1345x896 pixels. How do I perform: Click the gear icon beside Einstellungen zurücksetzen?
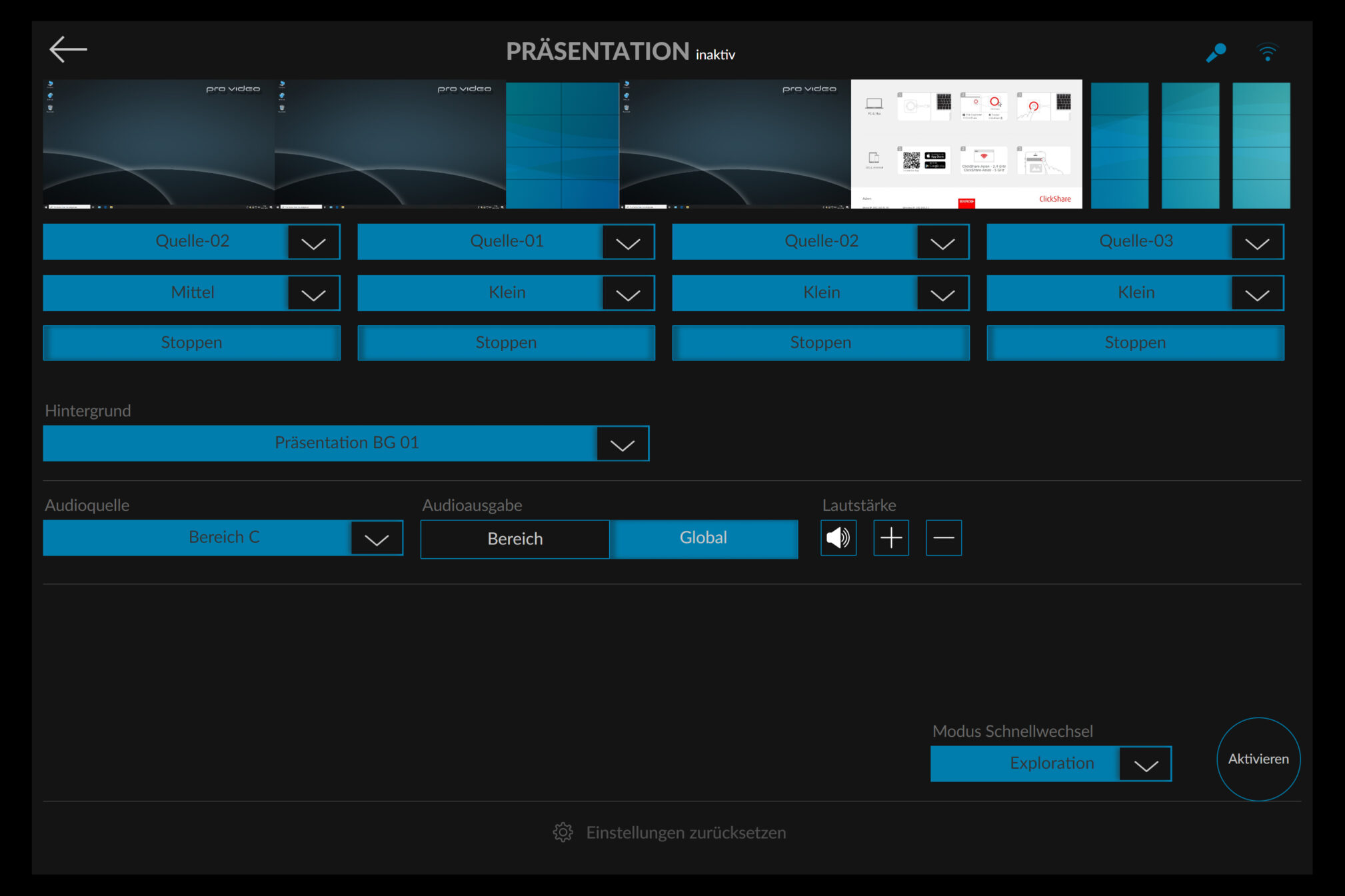563,832
